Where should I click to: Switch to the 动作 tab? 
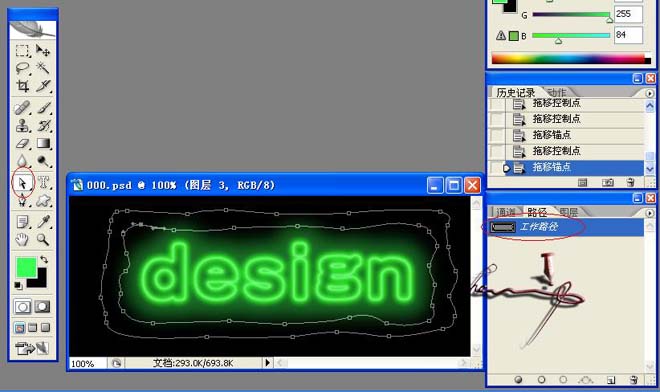(557, 92)
